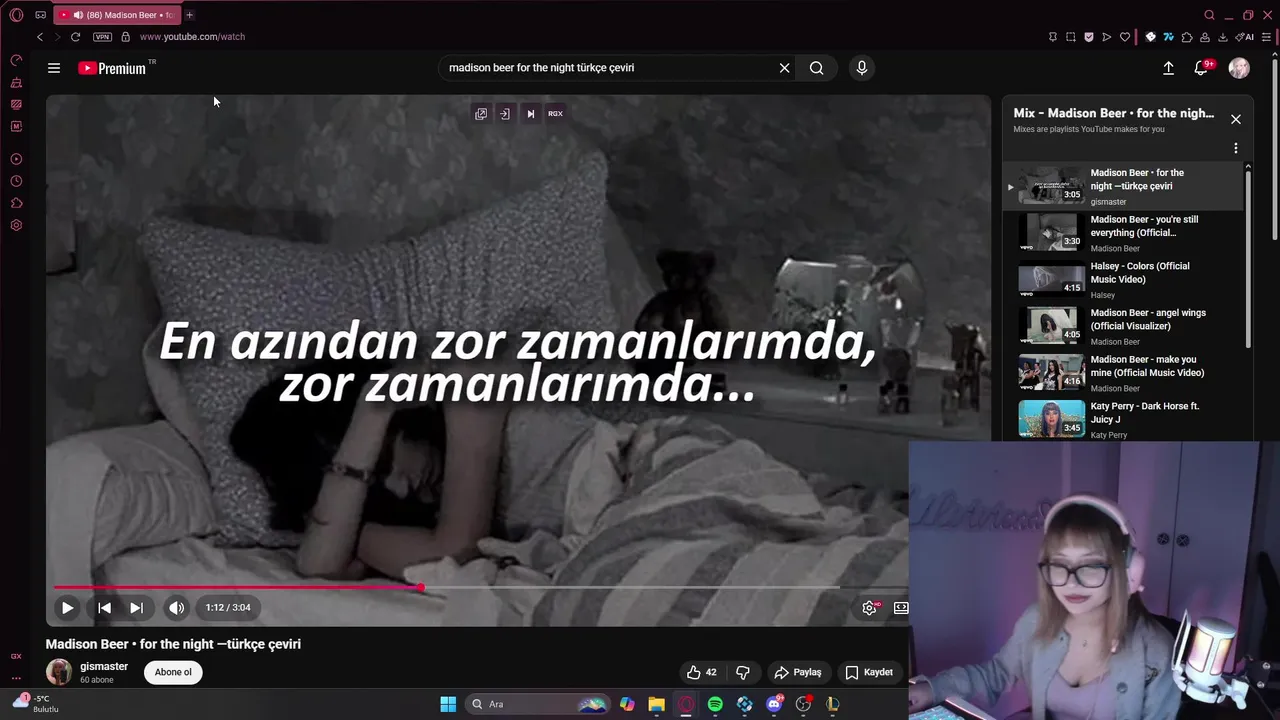The image size is (1280, 720).
Task: Open video settings gear with HD badge
Action: point(870,607)
